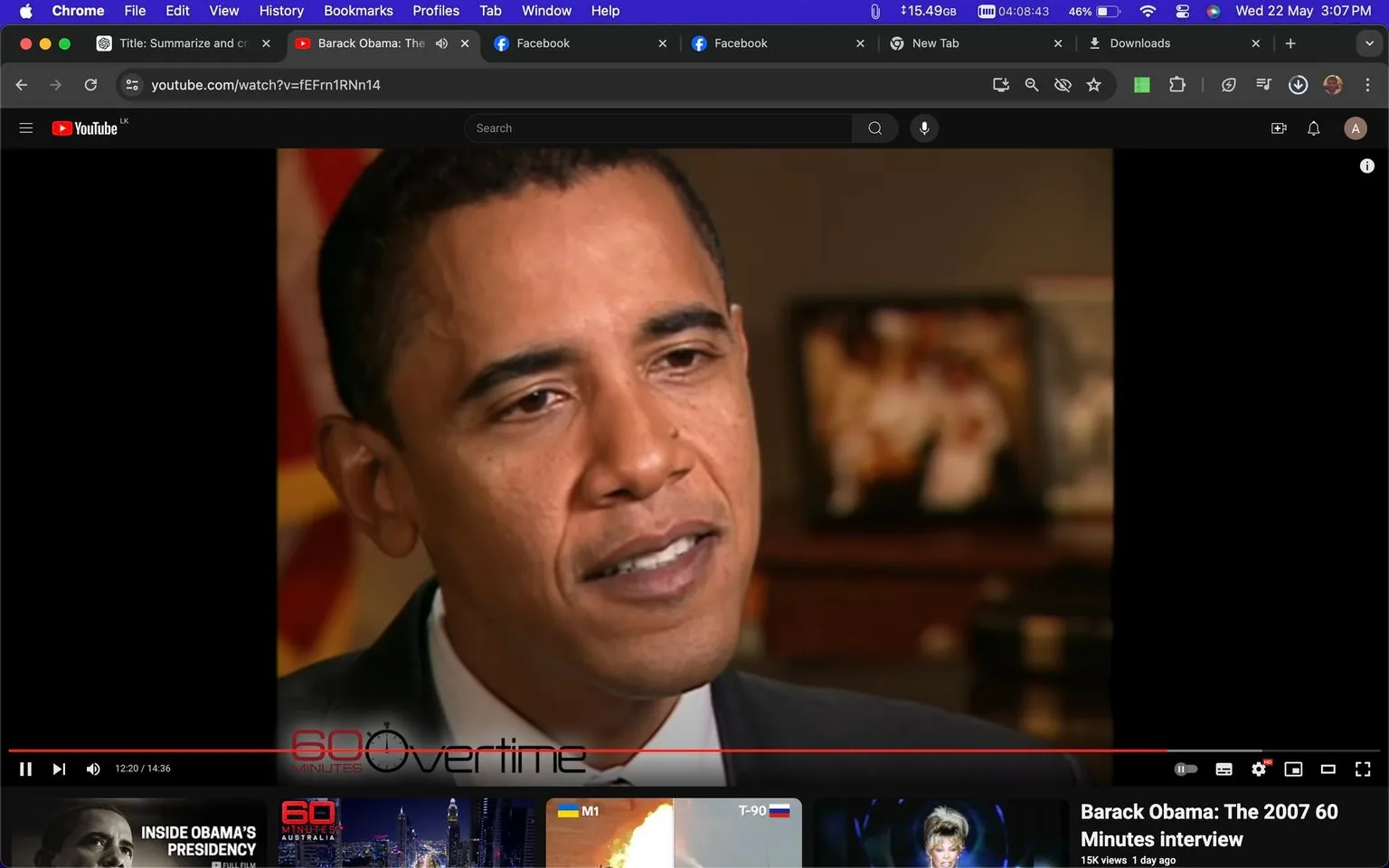The height and width of the screenshot is (868, 1389).
Task: Enable subtitles with closed captions icon
Action: (x=1224, y=769)
